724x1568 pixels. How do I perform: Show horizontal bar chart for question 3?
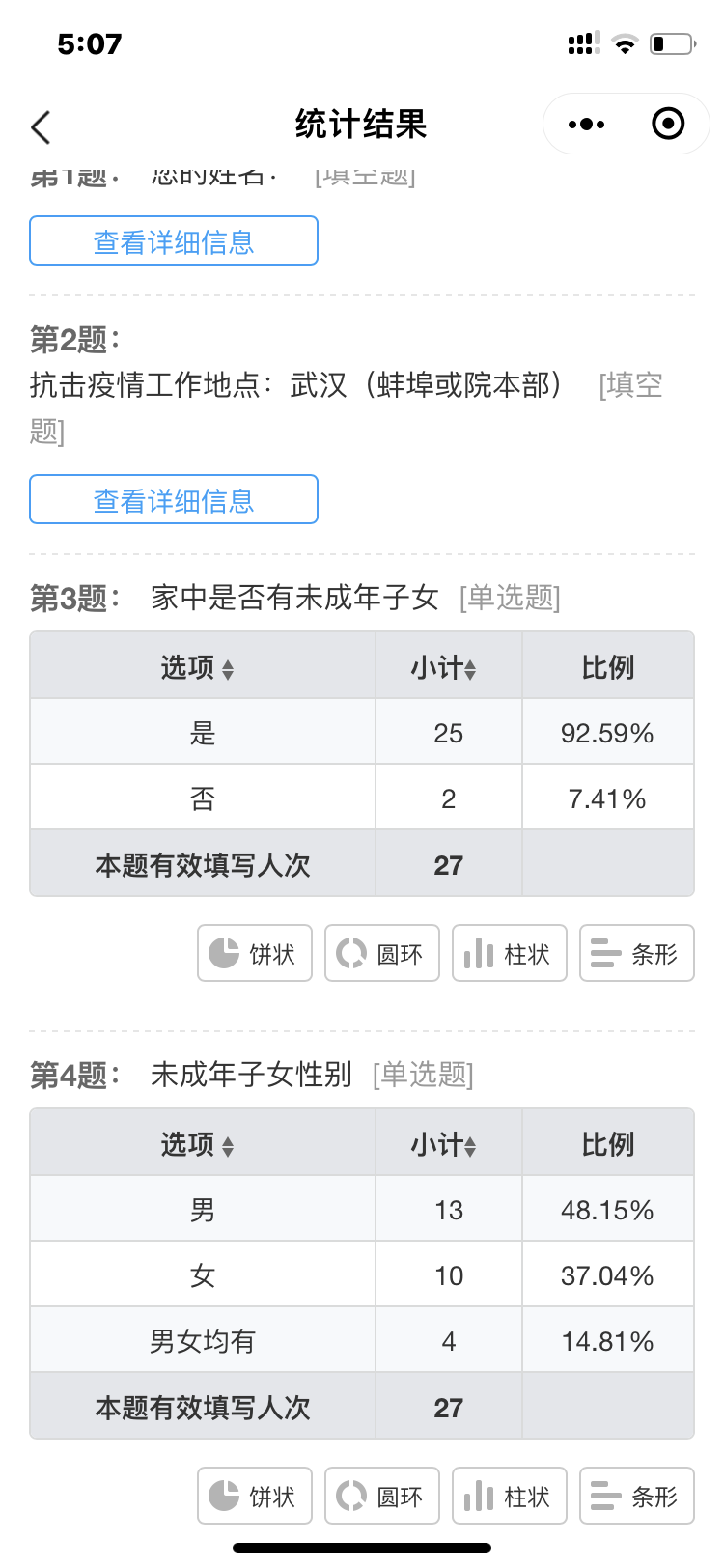pos(637,954)
